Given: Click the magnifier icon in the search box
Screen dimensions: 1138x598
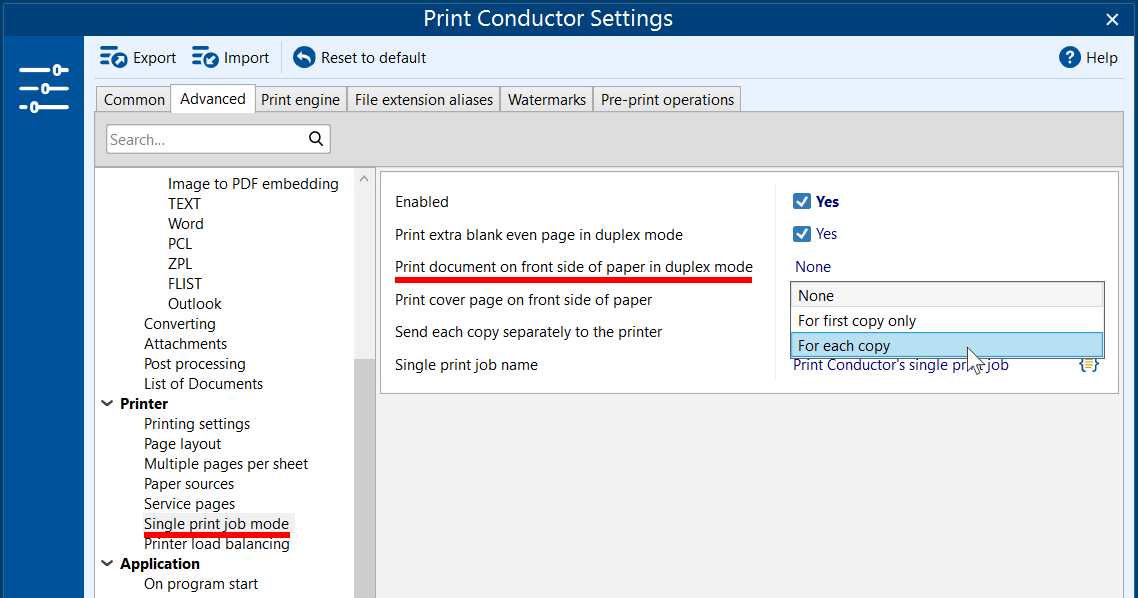Looking at the screenshot, I should [x=316, y=139].
